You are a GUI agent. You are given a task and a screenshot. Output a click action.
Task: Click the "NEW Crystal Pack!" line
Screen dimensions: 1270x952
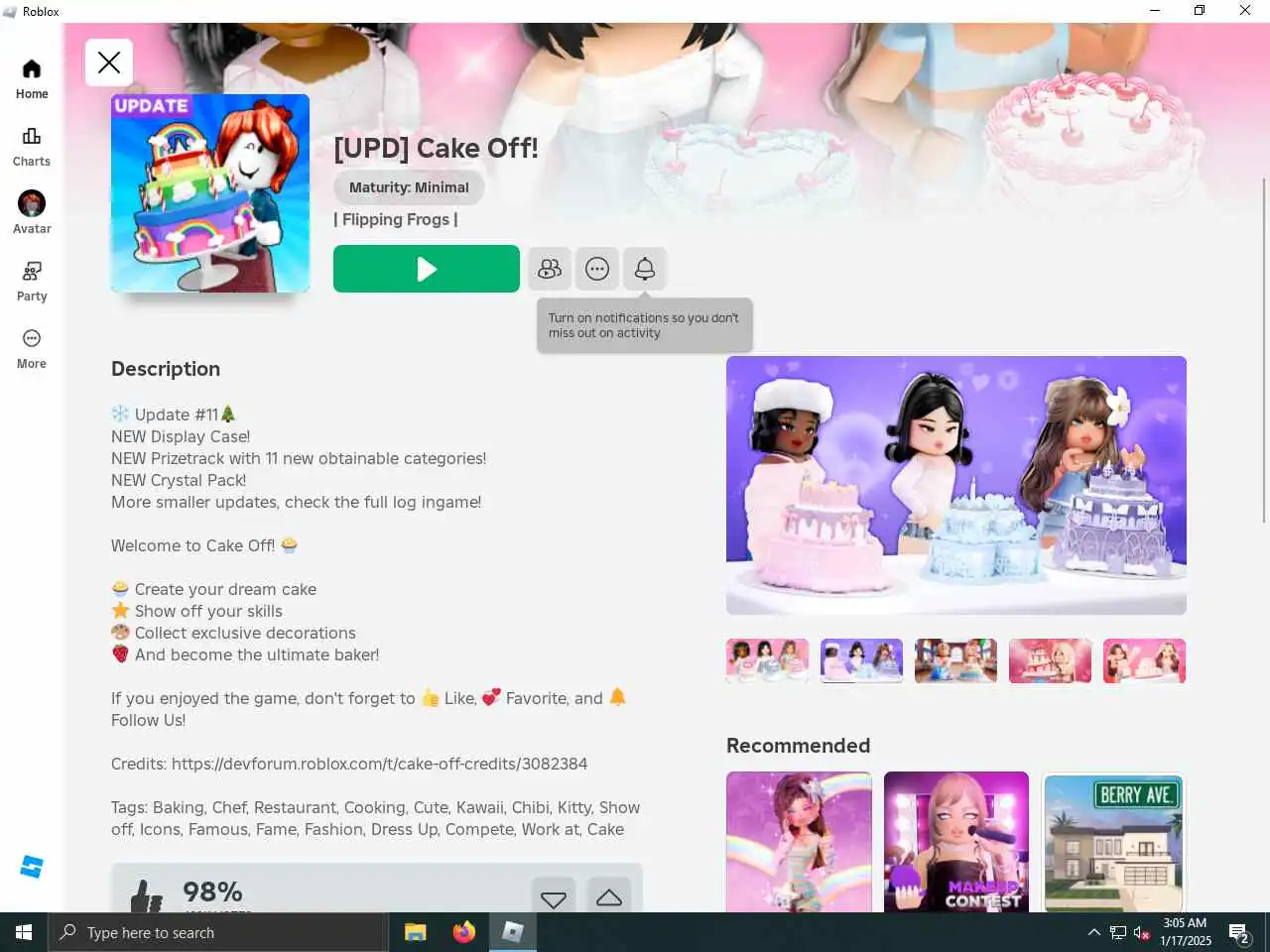coord(179,480)
